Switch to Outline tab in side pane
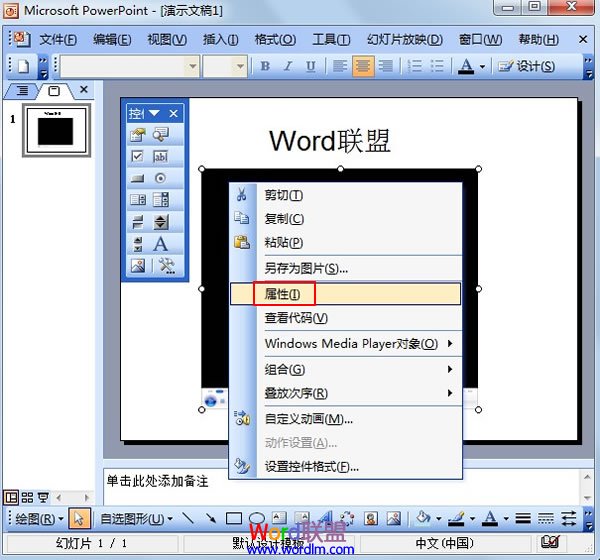The width and height of the screenshot is (600, 560). 22,91
